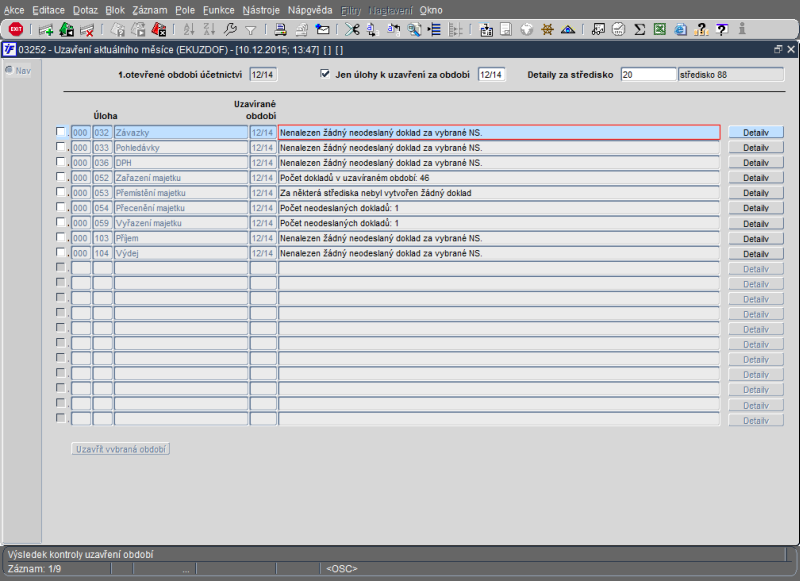The height and width of the screenshot is (581, 800).
Task: Open Detaily for the Přecenění majetku row
Action: coord(756,208)
